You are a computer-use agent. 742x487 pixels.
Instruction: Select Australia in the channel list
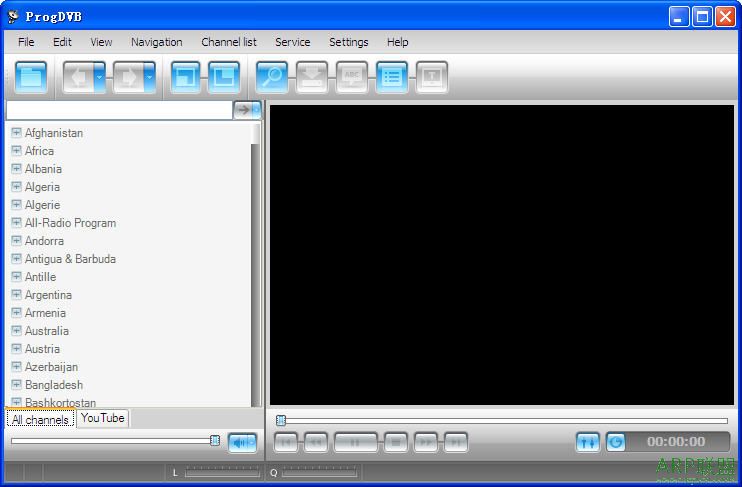click(x=47, y=331)
